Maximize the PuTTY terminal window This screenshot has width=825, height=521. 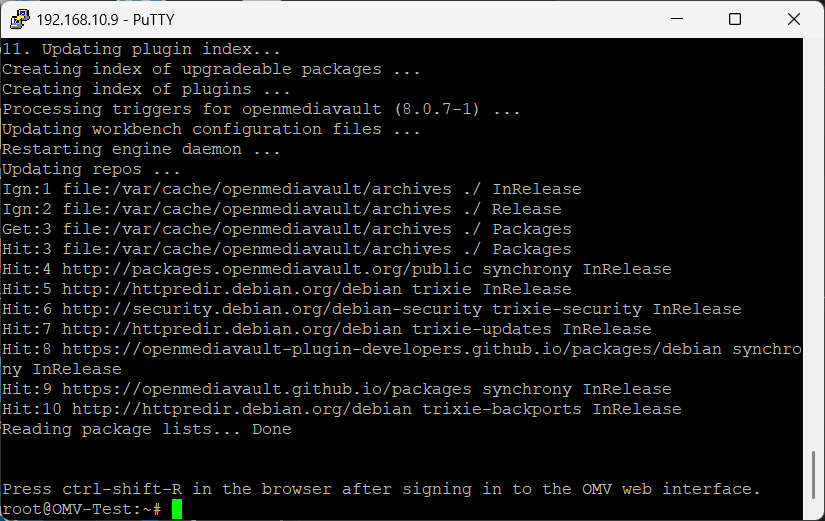coord(735,19)
